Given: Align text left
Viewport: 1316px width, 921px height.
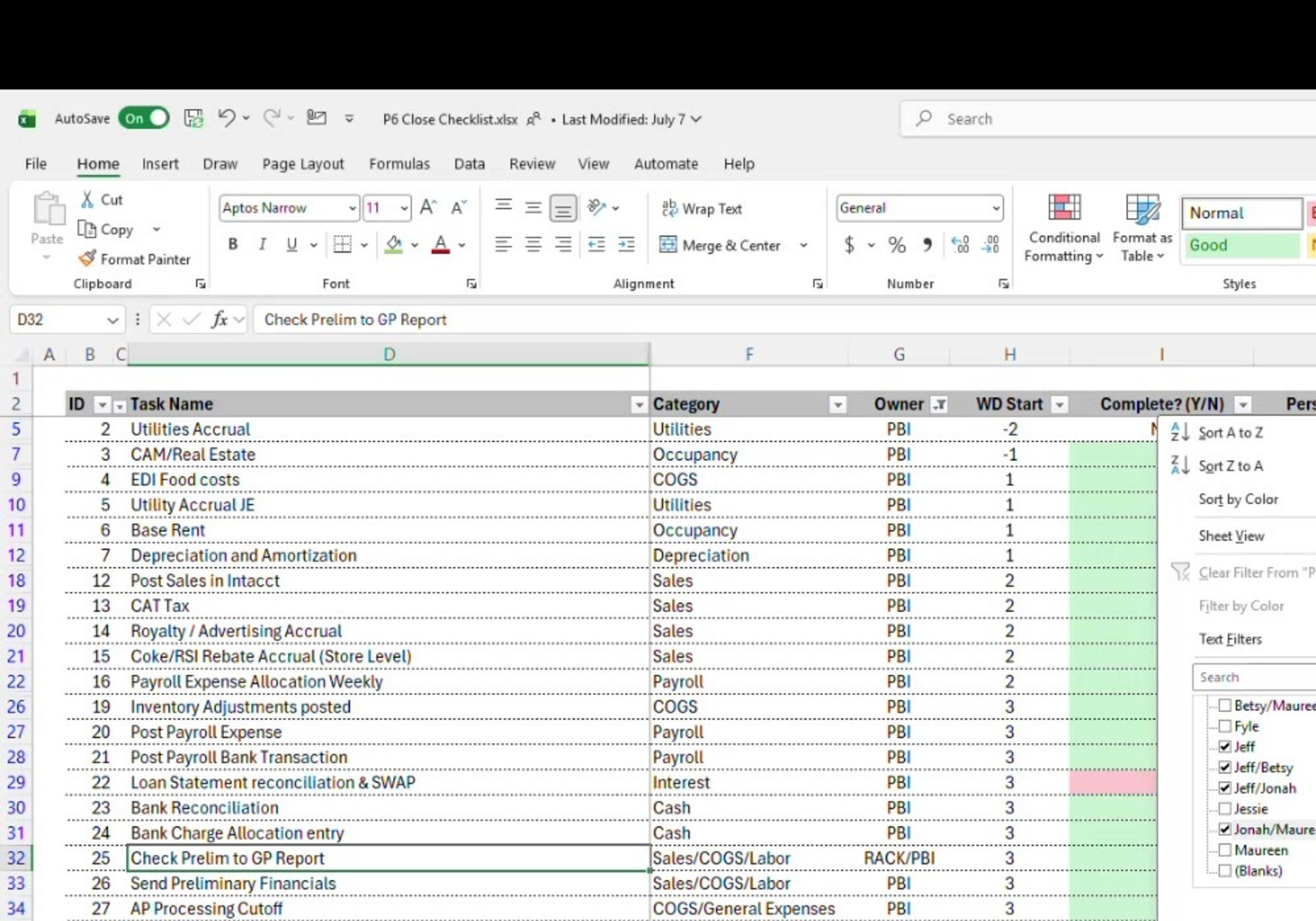Looking at the screenshot, I should tap(503, 245).
